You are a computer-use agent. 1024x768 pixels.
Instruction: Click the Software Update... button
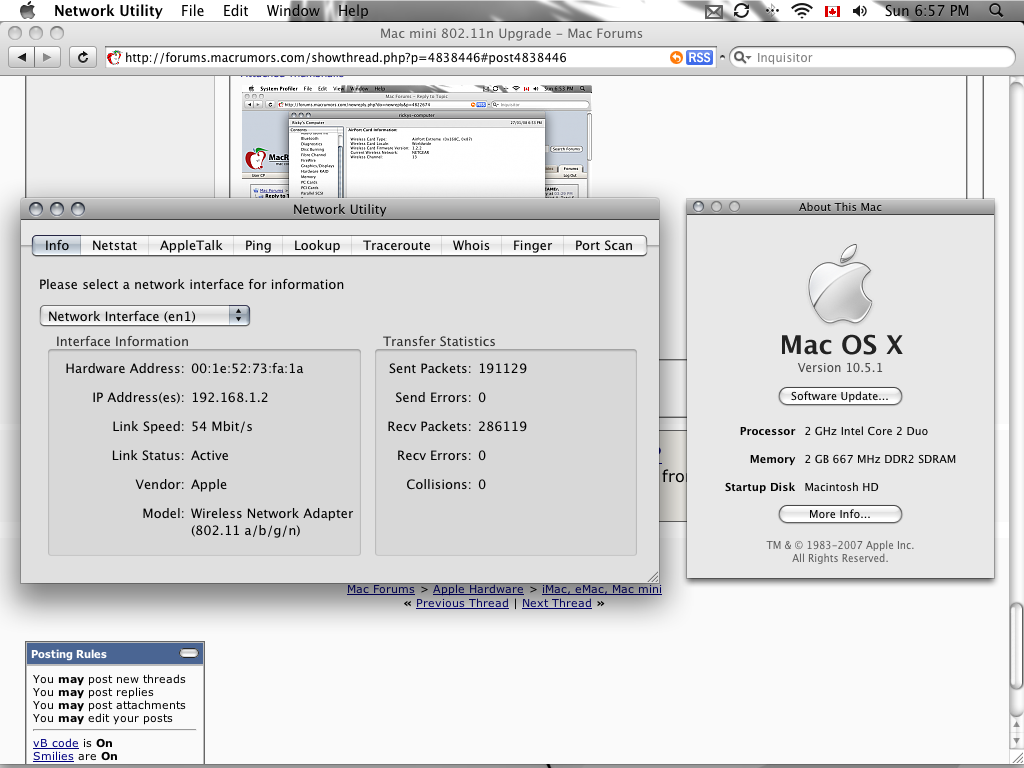coord(840,396)
